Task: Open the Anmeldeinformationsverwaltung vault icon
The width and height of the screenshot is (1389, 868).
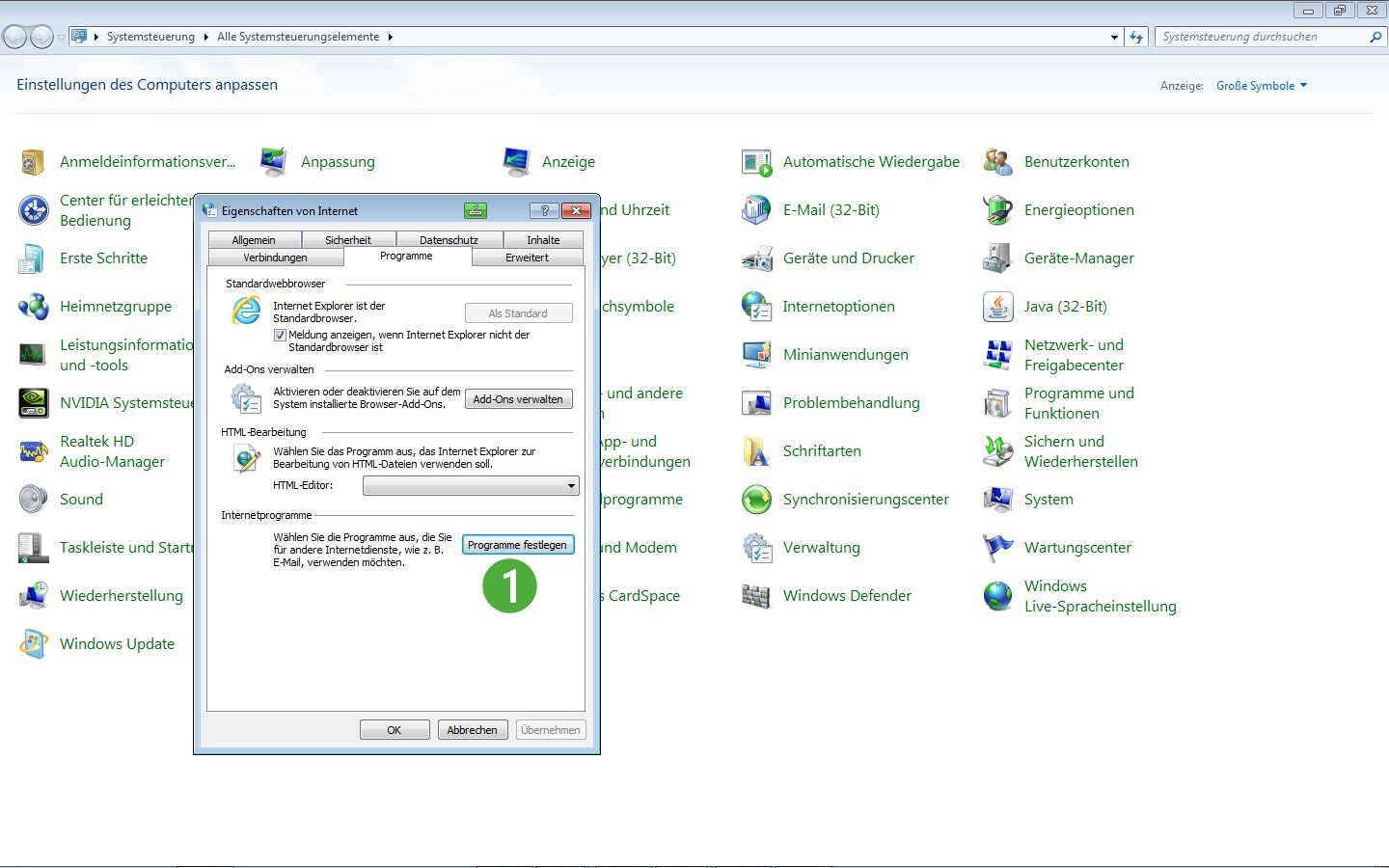Action: 33,162
